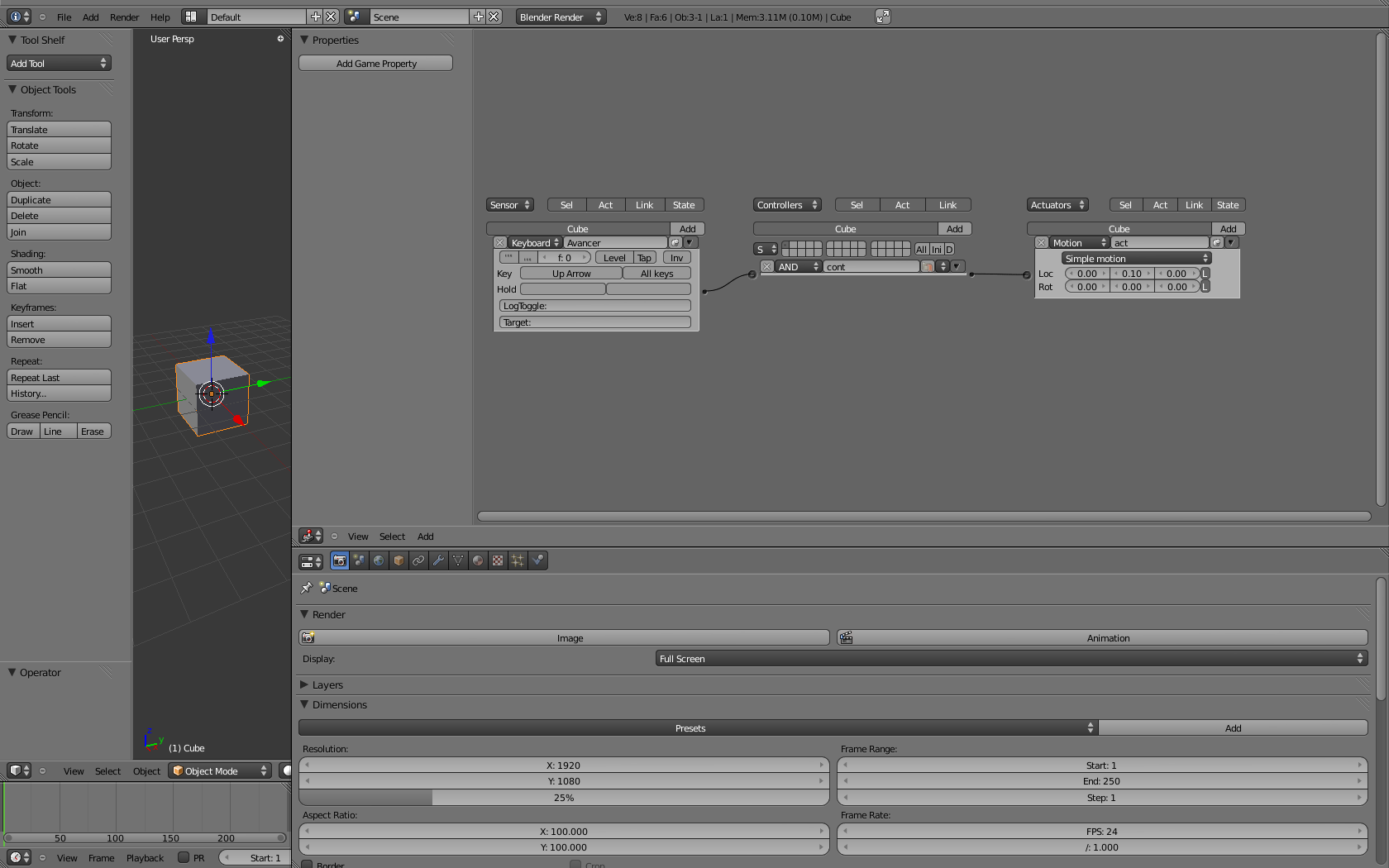
Task: Toggle Level detection on the Keyboard sensor
Action: click(x=614, y=257)
